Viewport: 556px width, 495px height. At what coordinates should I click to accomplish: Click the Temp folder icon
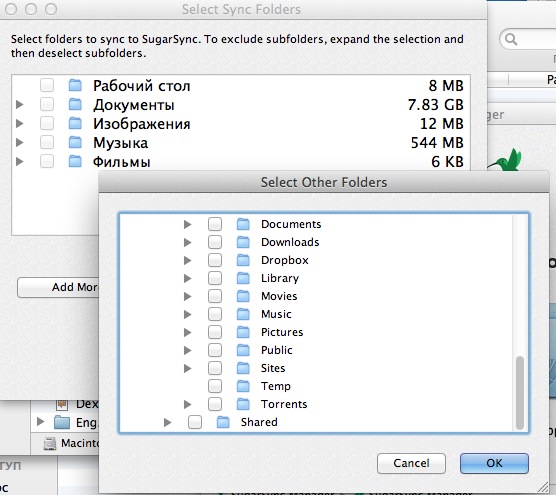pos(243,386)
